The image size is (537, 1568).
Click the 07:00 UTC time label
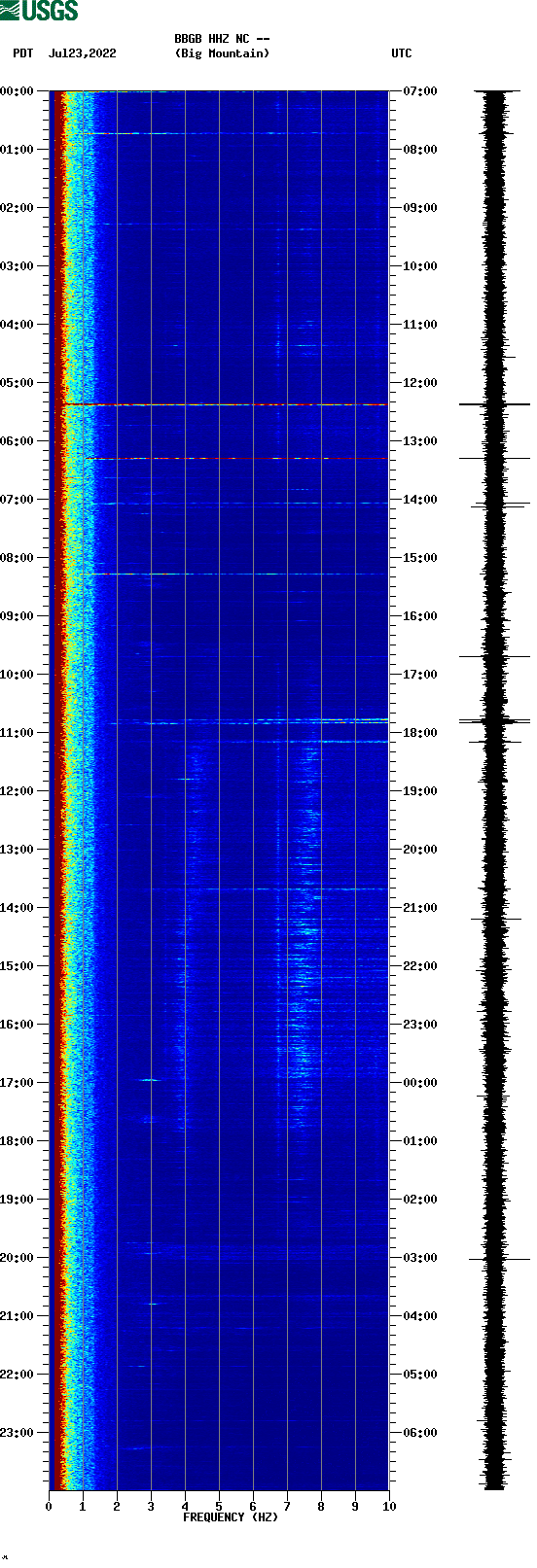click(420, 91)
